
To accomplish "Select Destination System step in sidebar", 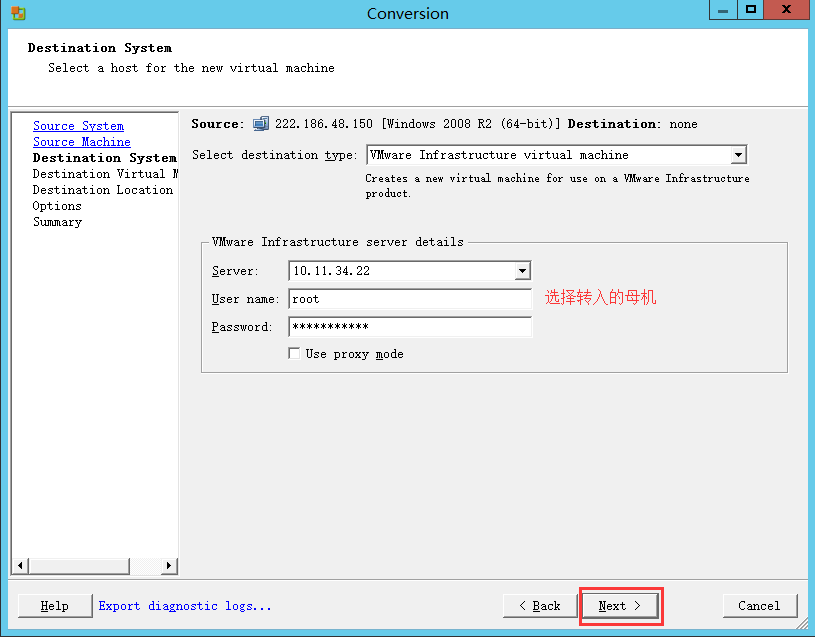I will (x=104, y=158).
